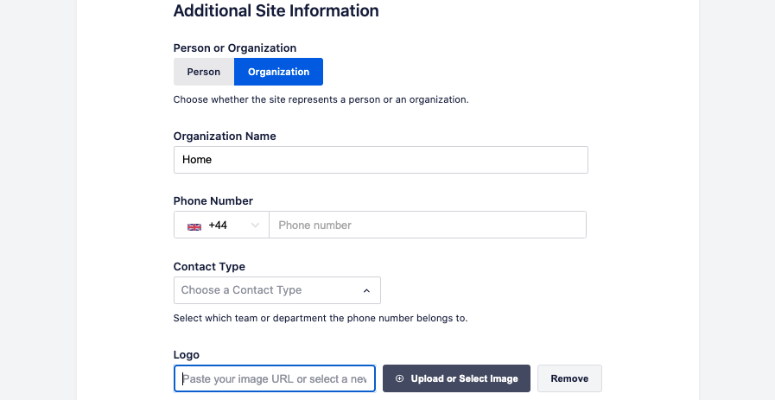
Task: Click the Remove logo button
Action: point(569,379)
